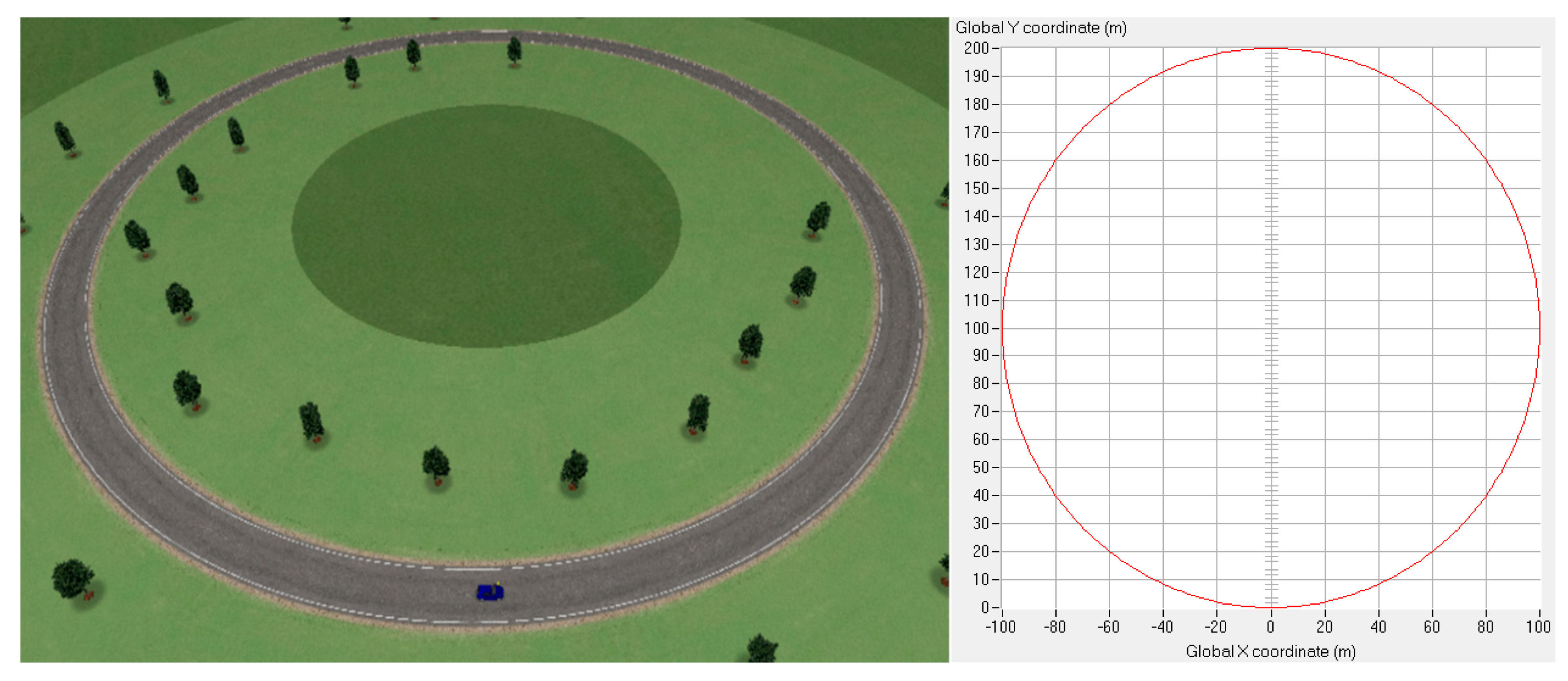
Task: Click the 'Global X coordinate (m)' axis label
Action: (1270, 651)
